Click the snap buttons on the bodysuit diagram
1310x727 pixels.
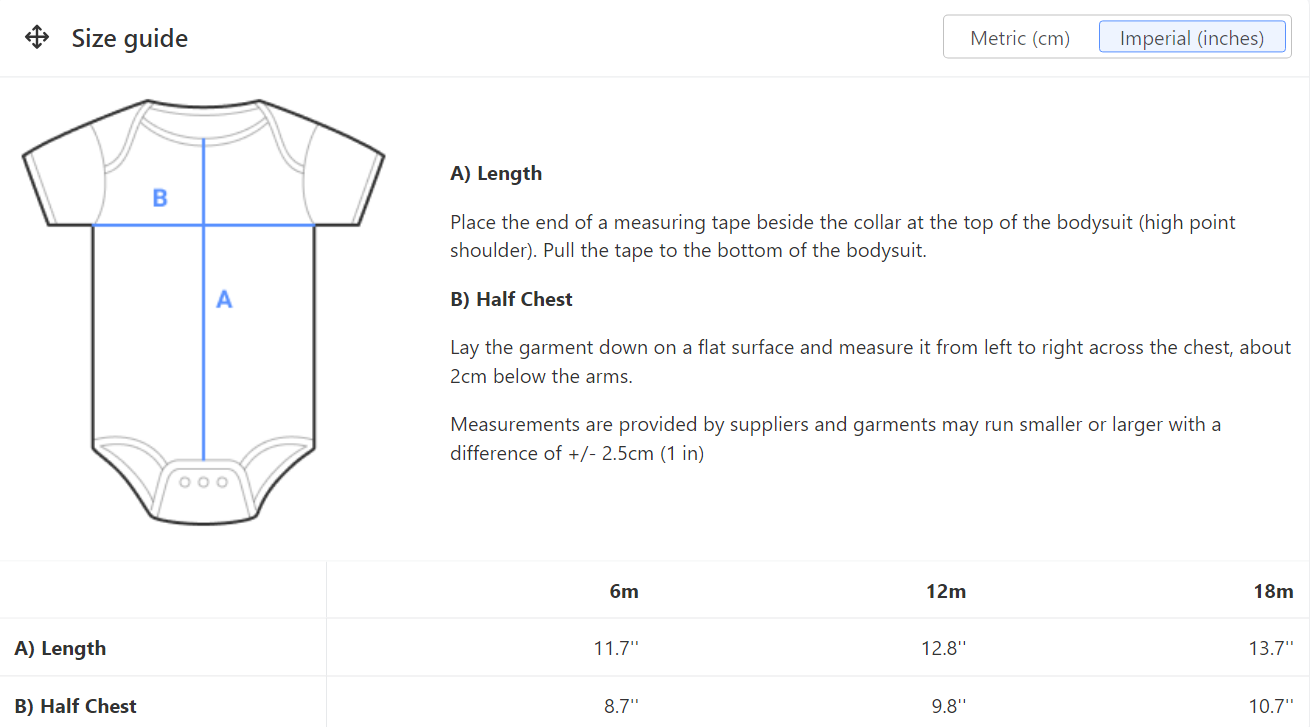203,482
